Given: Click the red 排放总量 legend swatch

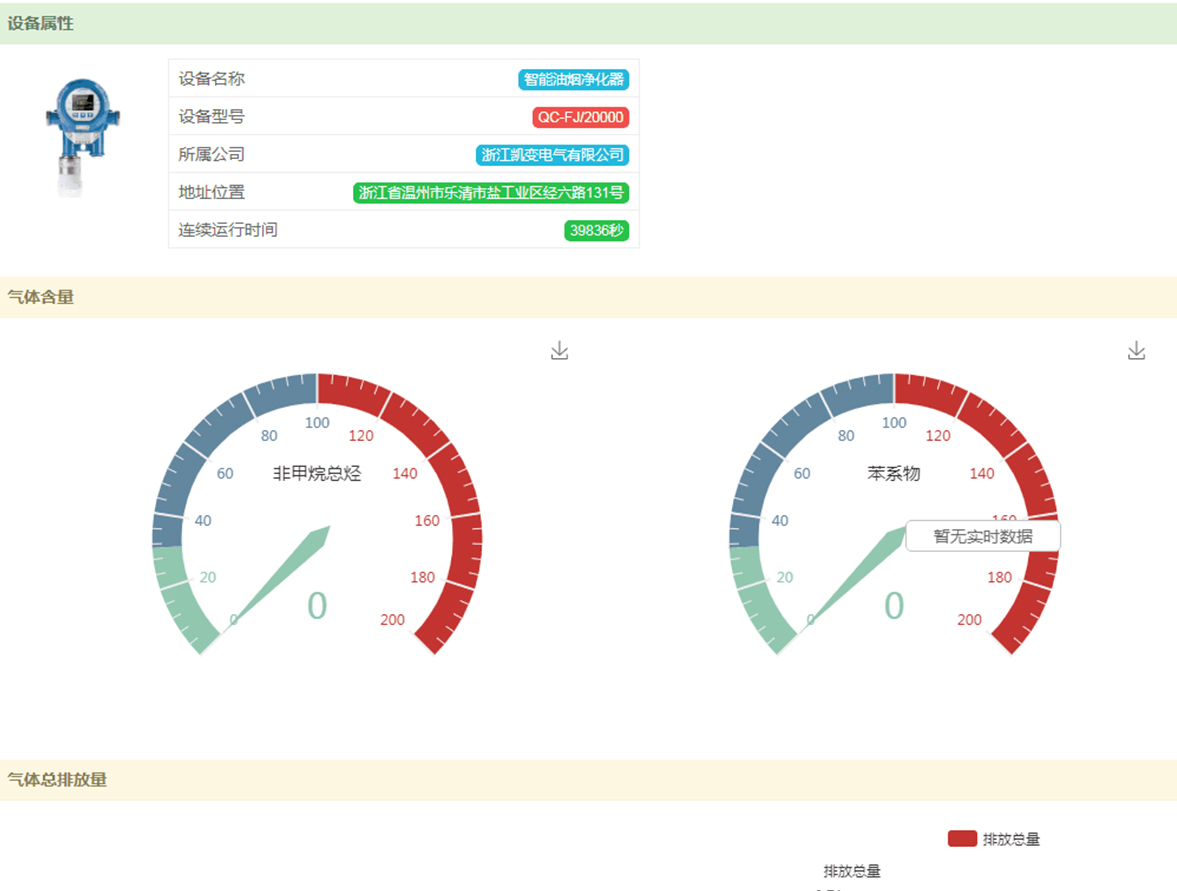Looking at the screenshot, I should (x=962, y=838).
